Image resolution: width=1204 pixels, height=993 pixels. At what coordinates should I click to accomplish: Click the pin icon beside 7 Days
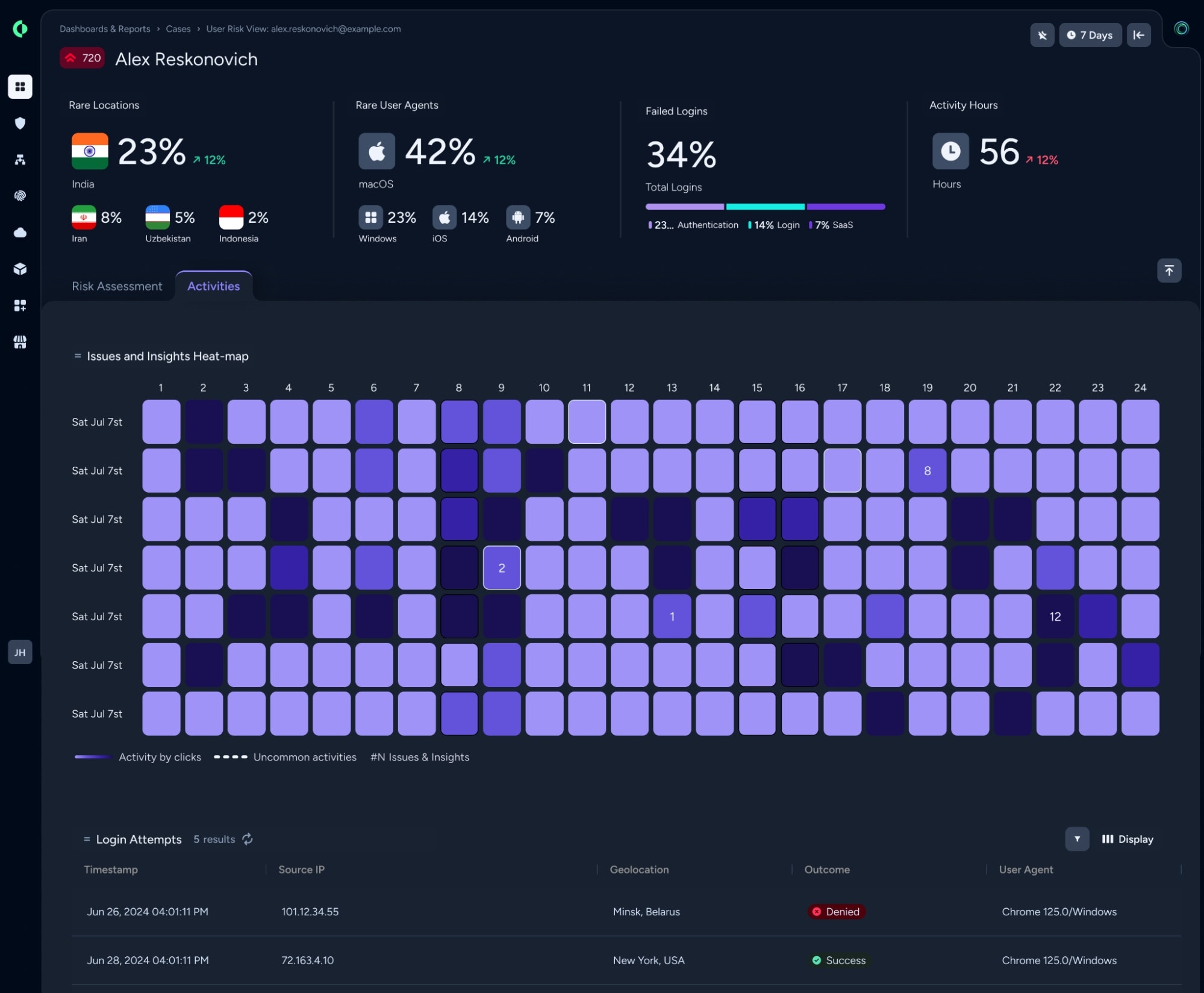(1042, 35)
